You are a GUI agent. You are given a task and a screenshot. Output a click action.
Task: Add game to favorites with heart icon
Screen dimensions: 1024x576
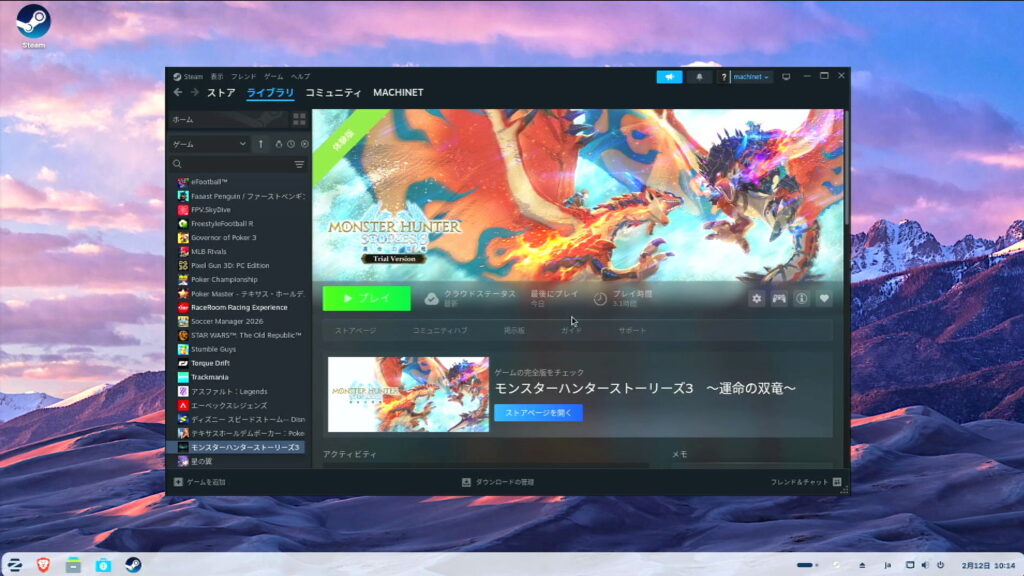pos(824,298)
